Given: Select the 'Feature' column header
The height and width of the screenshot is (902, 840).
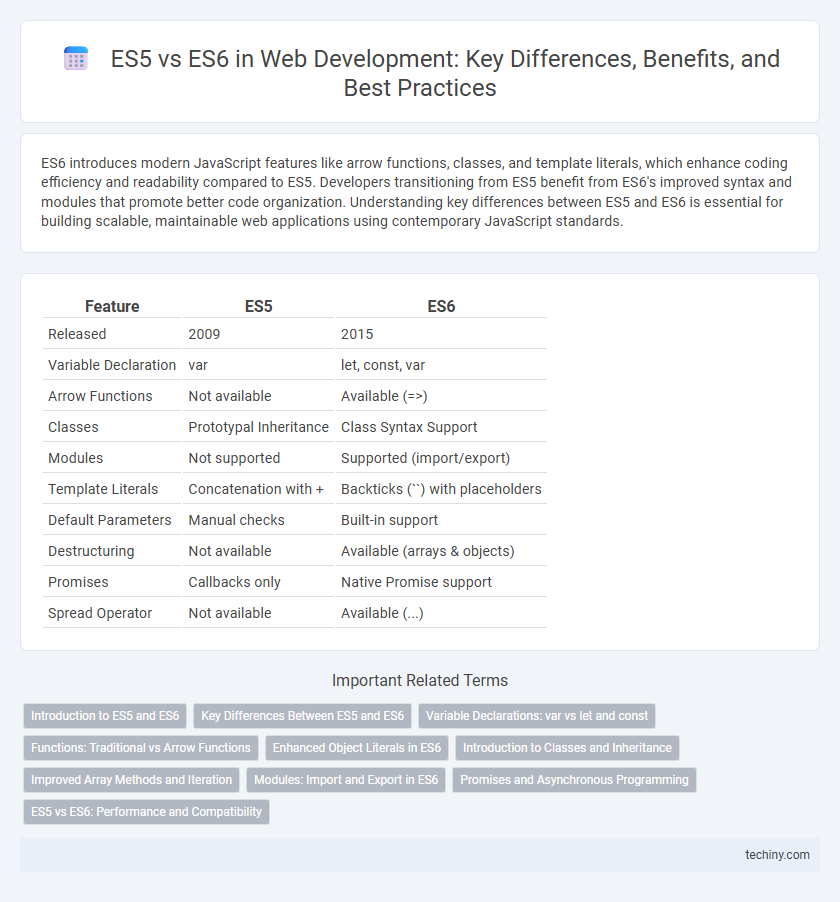Looking at the screenshot, I should [112, 306].
